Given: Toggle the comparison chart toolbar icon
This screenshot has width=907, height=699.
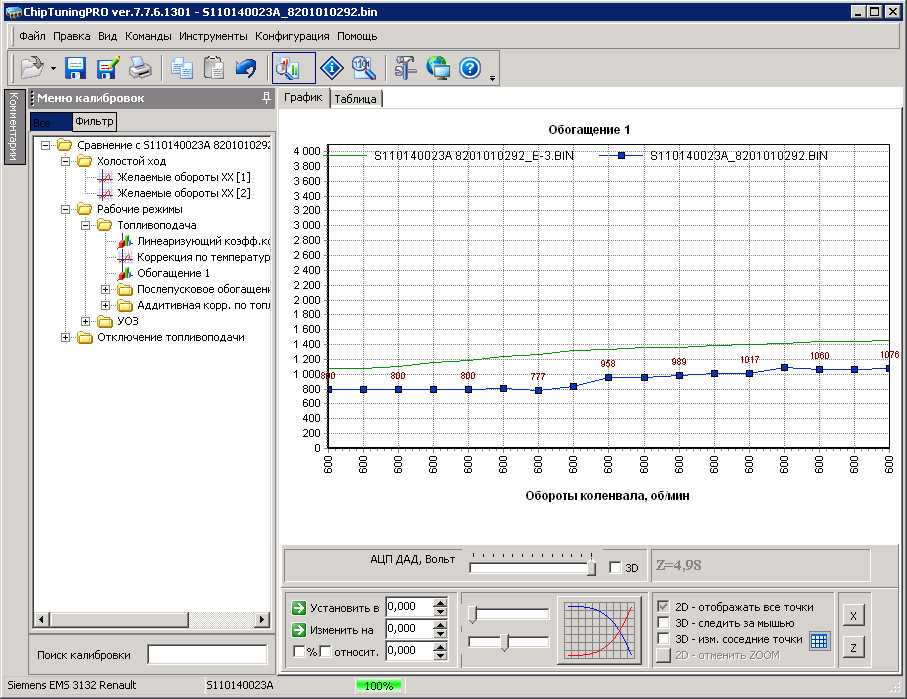Looking at the screenshot, I should pyautogui.click(x=293, y=68).
